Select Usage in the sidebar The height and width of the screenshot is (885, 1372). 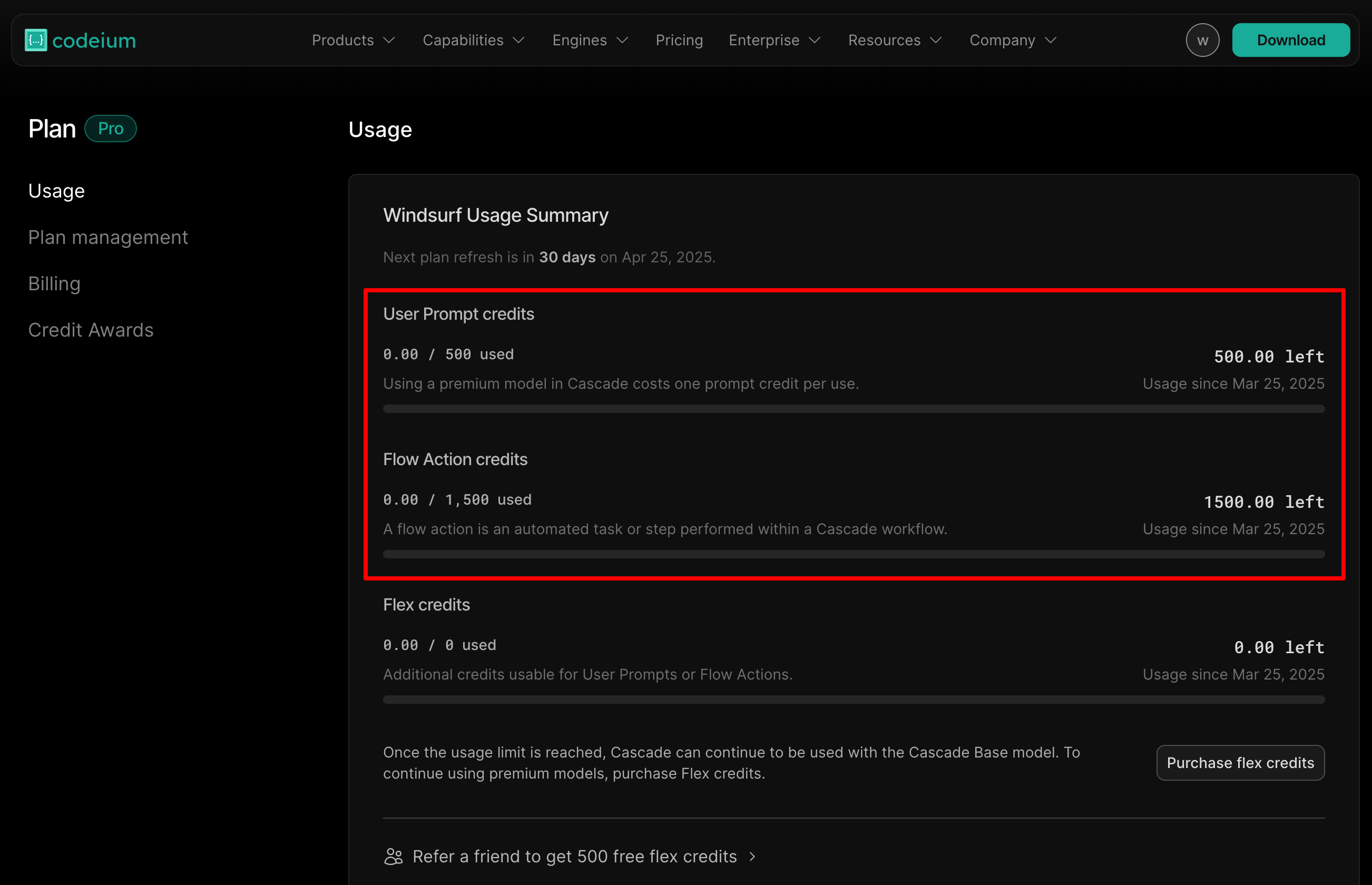pos(56,191)
